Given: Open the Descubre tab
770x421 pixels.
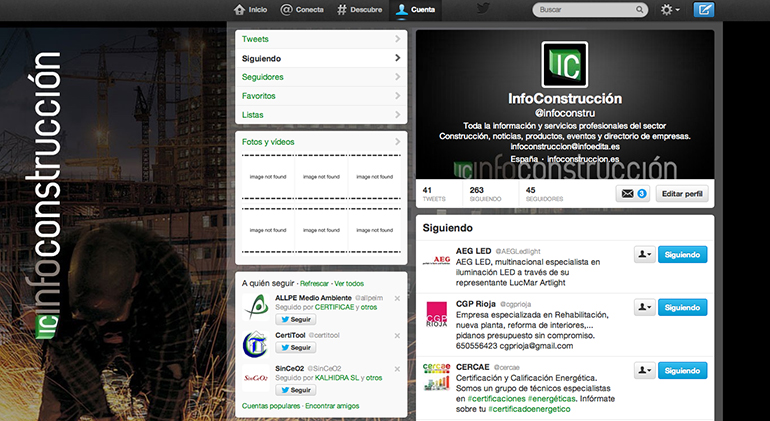Looking at the screenshot, I should click(x=360, y=10).
